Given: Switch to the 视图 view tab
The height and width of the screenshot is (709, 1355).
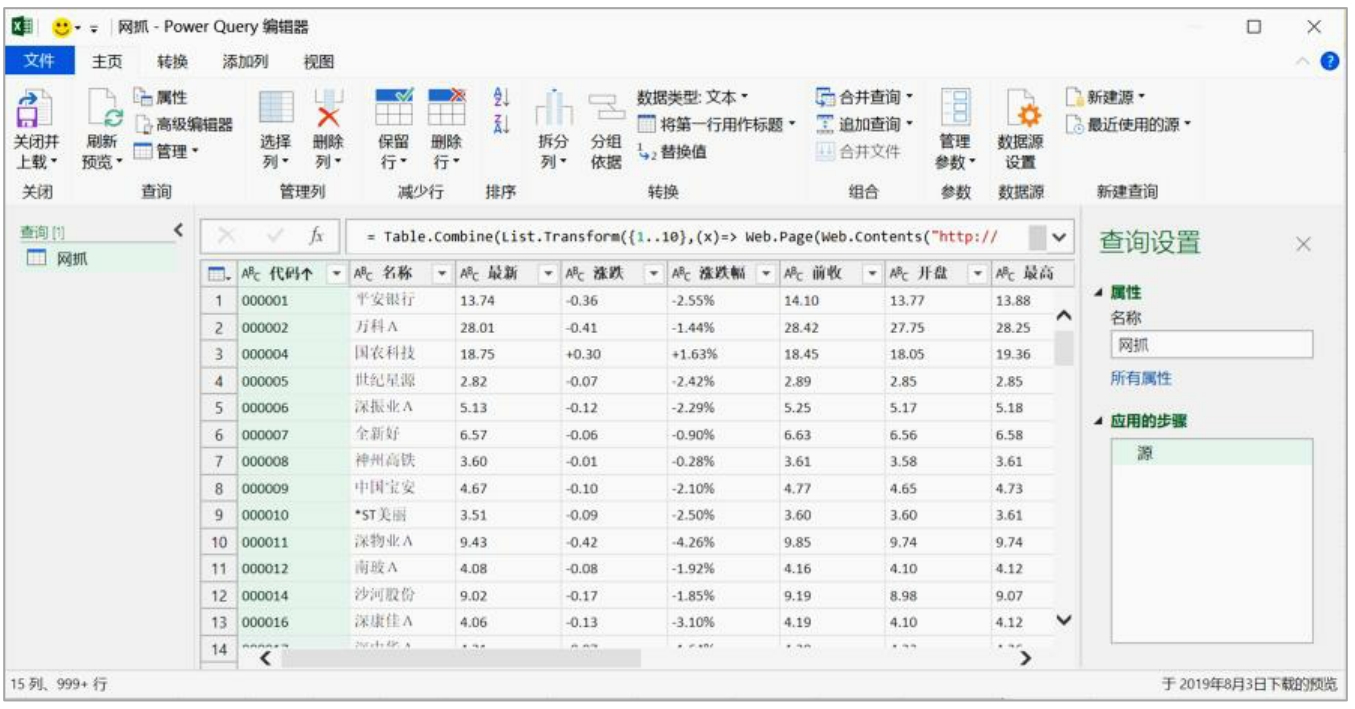Looking at the screenshot, I should point(319,61).
